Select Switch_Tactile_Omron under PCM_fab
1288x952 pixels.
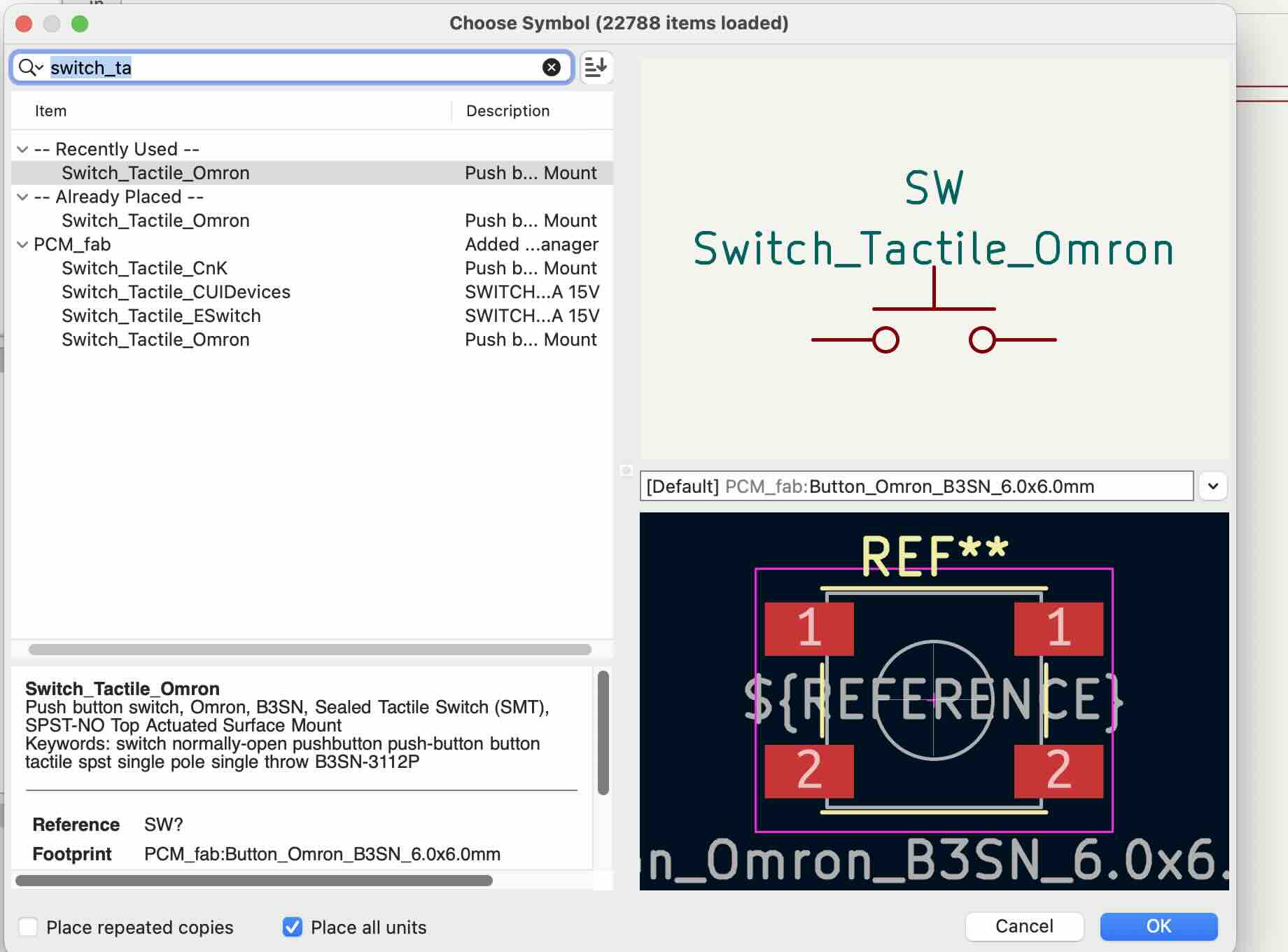[x=312, y=339]
